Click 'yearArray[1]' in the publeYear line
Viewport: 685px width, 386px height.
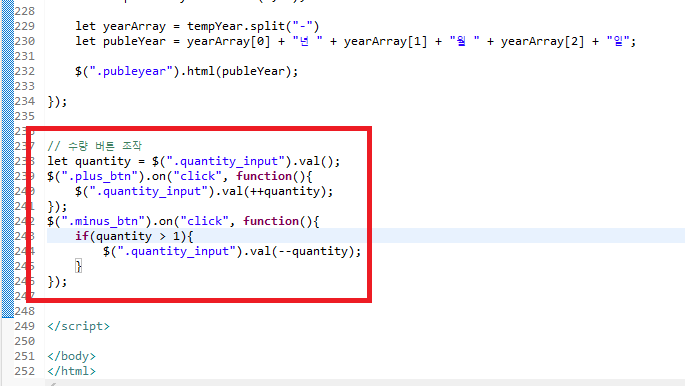(x=385, y=41)
